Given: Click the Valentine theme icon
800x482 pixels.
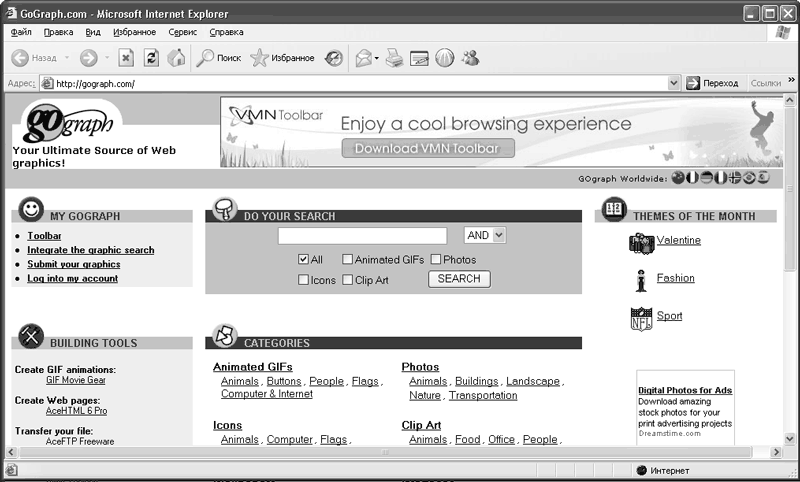Looking at the screenshot, I should tap(641, 242).
